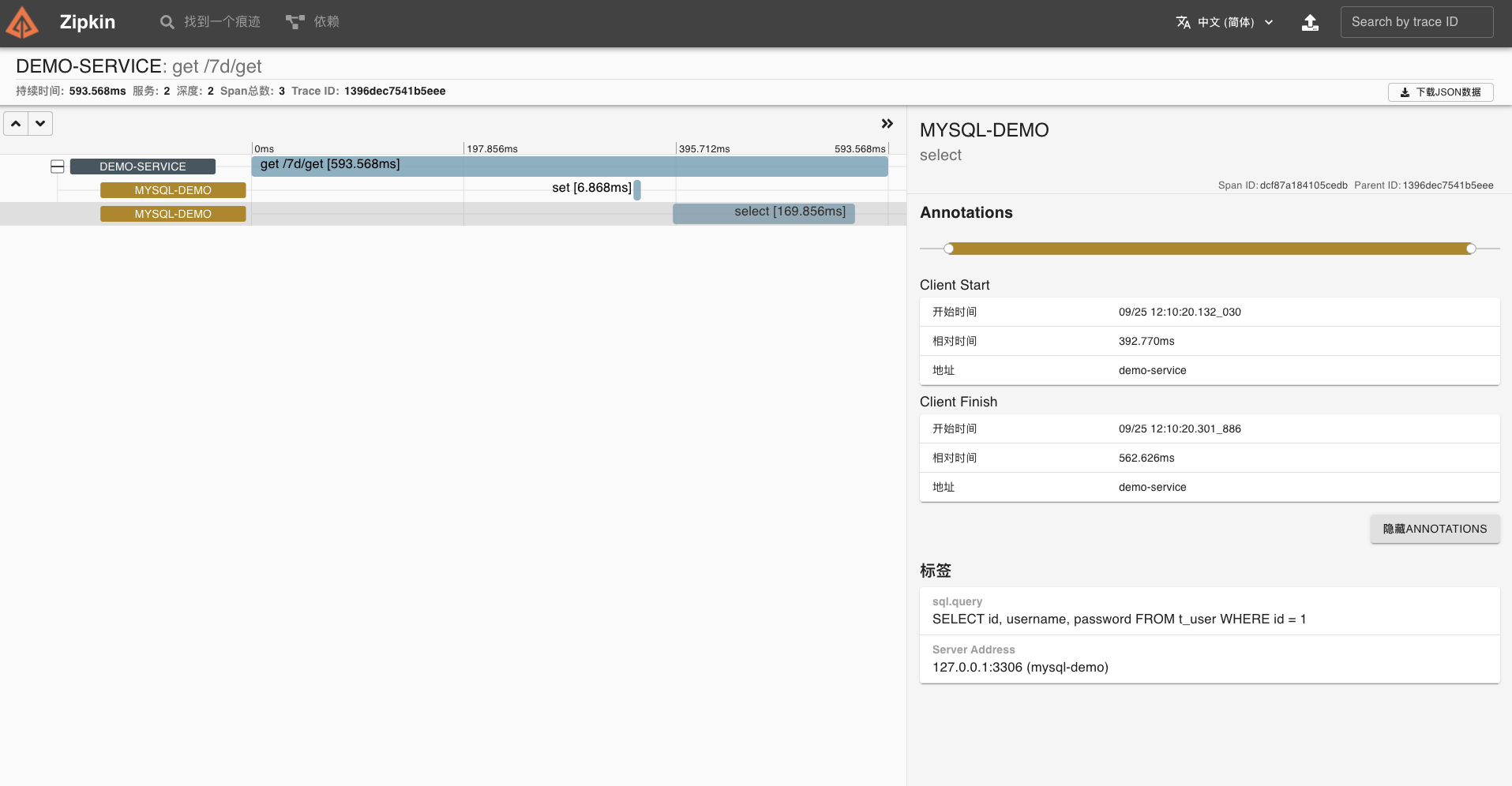Viewport: 1512px width, 786px height.
Task: Open the 依赖 dependencies page
Action: [x=327, y=22]
